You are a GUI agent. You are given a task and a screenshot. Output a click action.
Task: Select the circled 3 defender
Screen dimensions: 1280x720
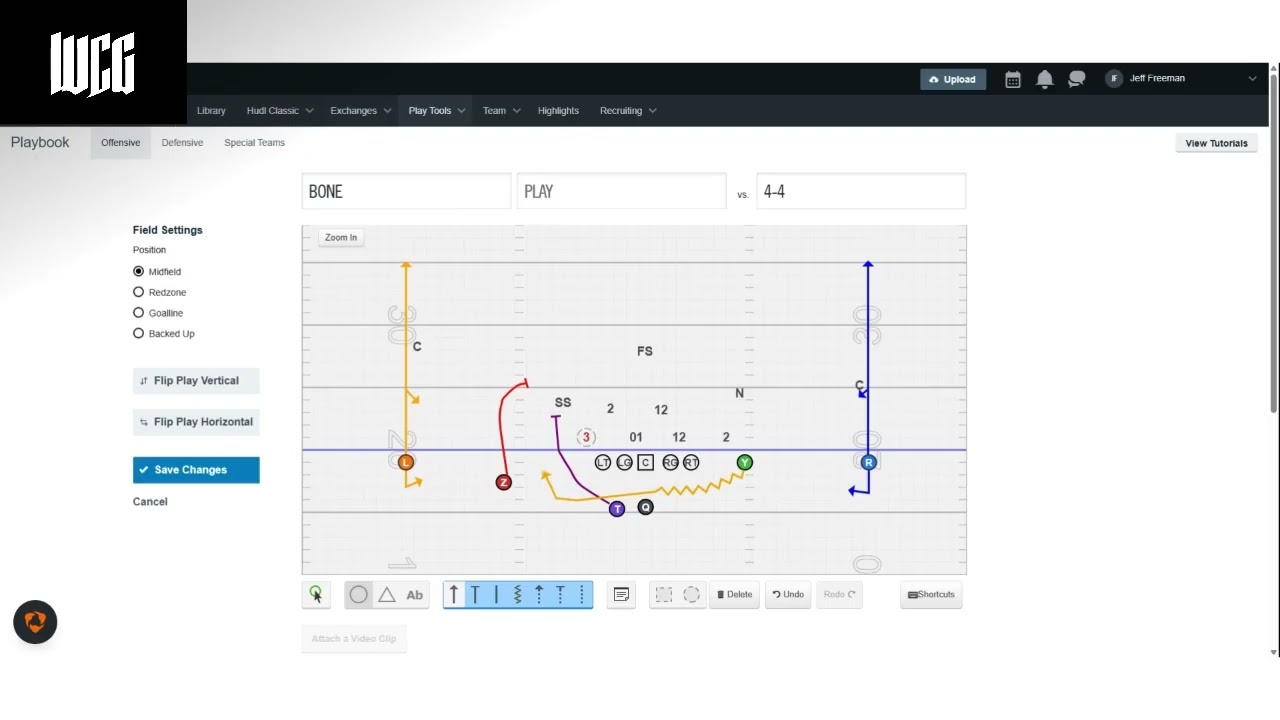[586, 437]
